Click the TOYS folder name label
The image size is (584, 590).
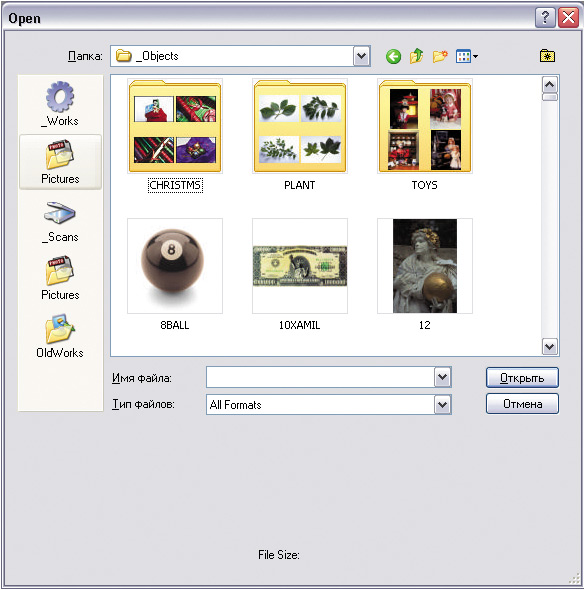425,185
